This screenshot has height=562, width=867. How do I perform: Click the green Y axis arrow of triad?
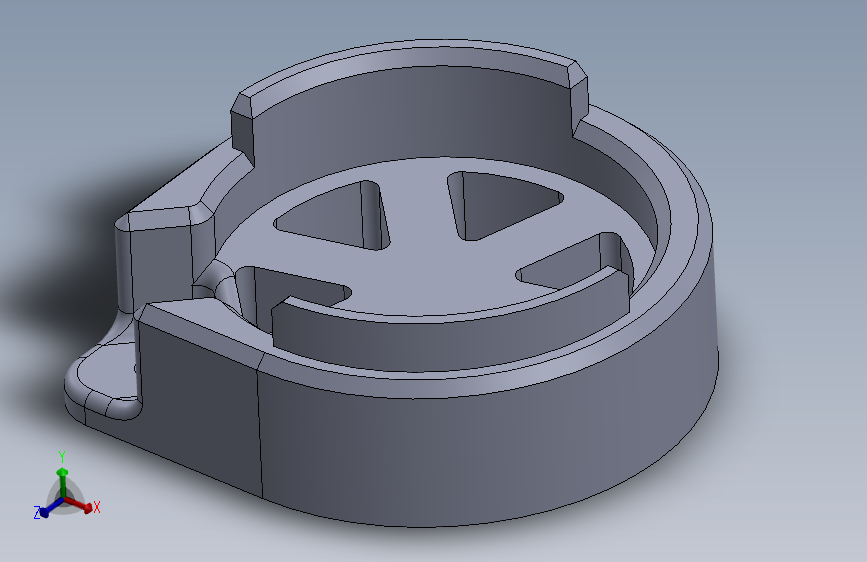[63, 480]
